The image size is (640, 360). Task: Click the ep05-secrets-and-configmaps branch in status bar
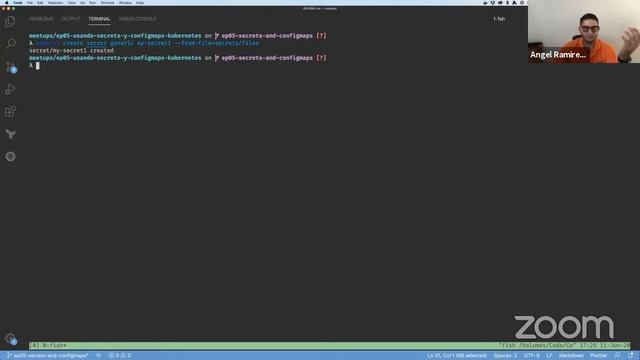pyautogui.click(x=48, y=356)
